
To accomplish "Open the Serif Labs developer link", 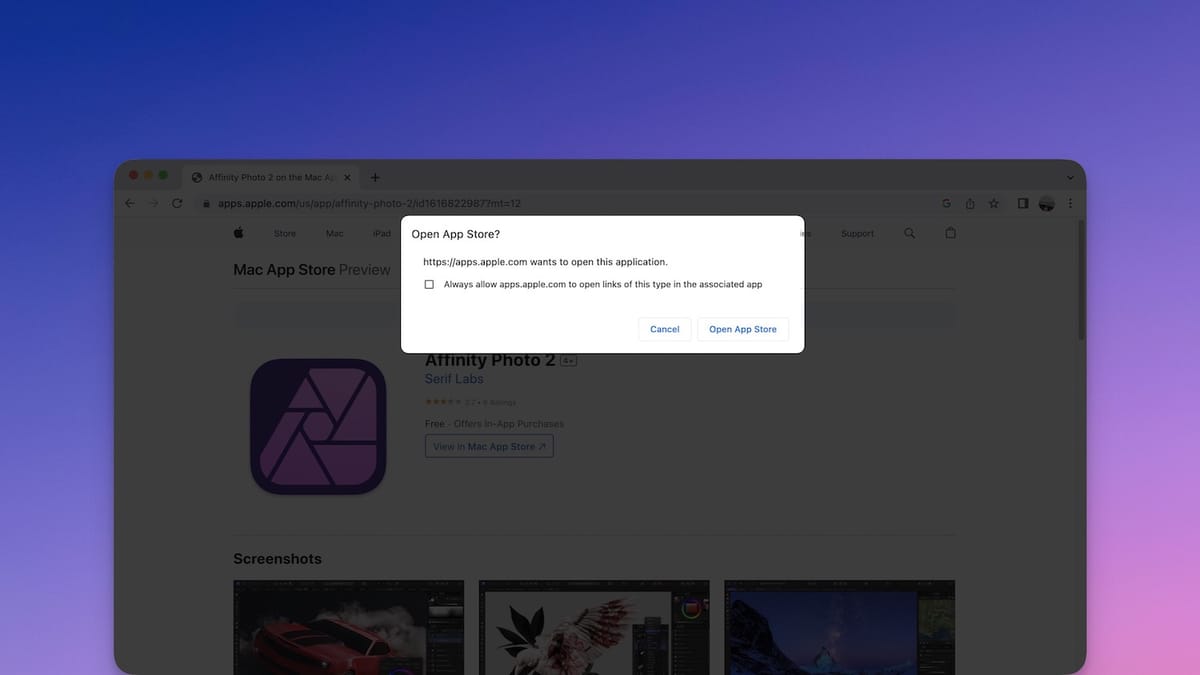I will tap(454, 379).
